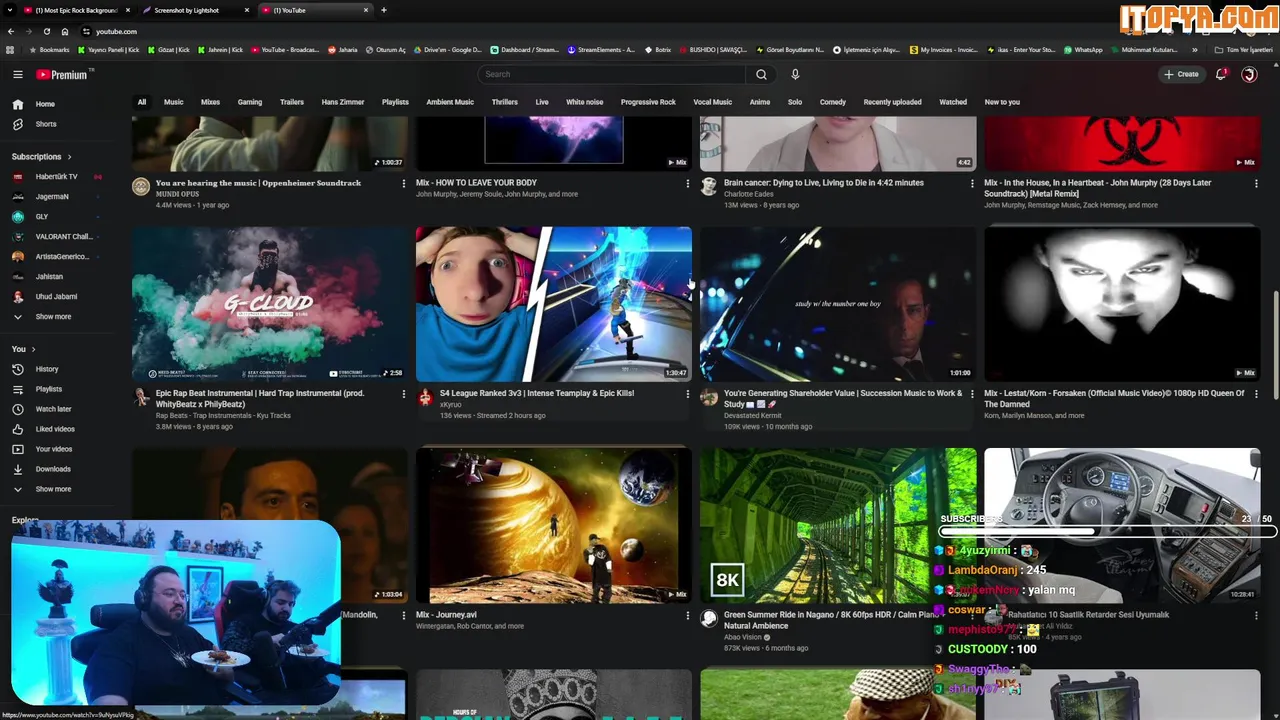The image size is (1280, 720).
Task: Show more hidden bookmarks chevron
Action: 1195,50
